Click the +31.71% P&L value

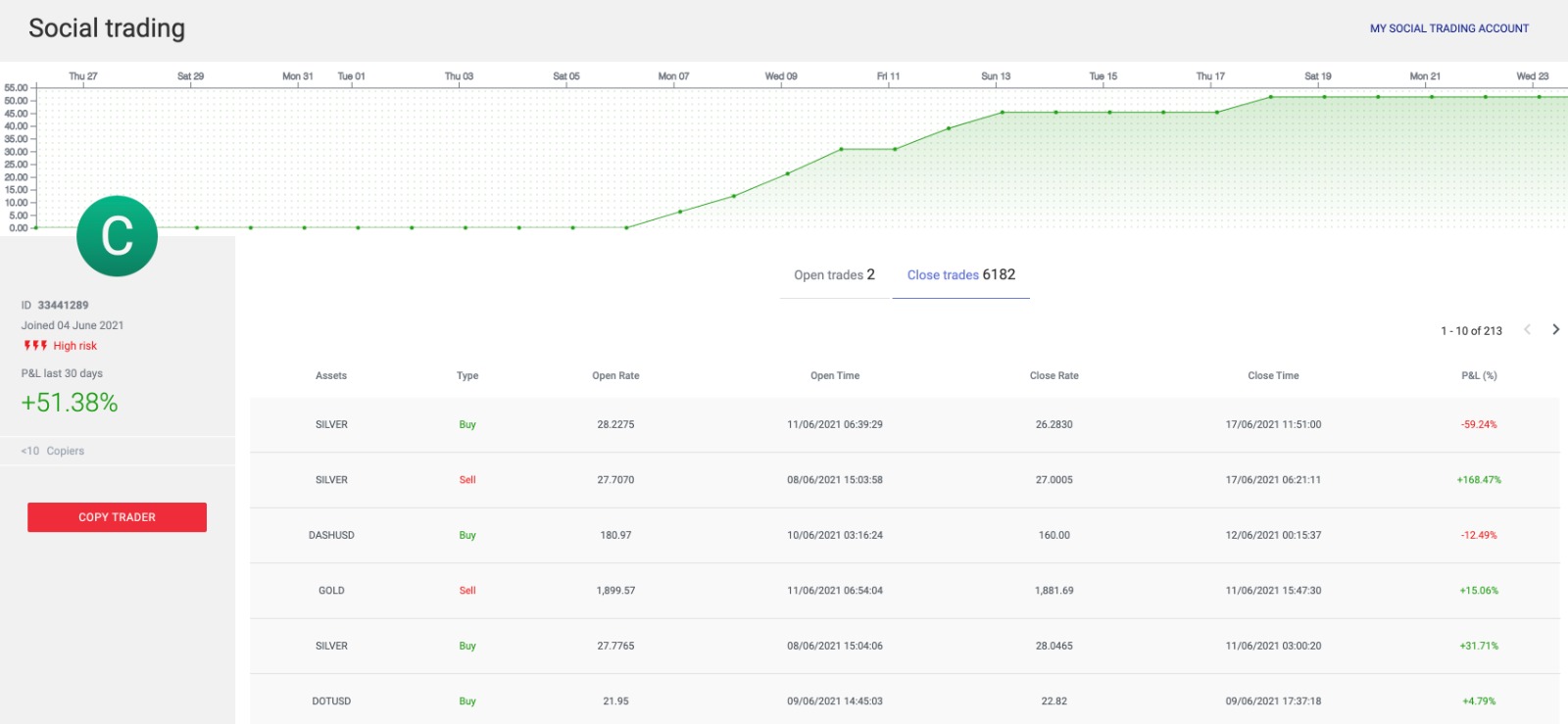pyautogui.click(x=1479, y=647)
